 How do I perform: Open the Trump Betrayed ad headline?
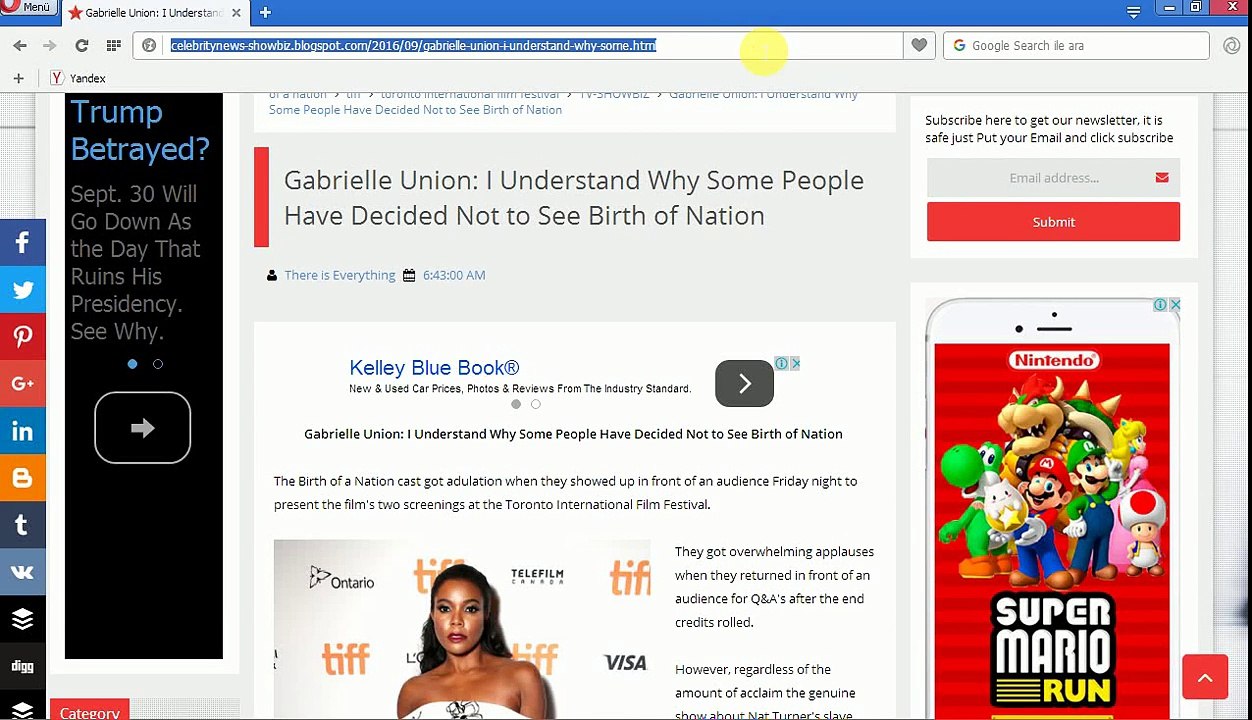[139, 130]
